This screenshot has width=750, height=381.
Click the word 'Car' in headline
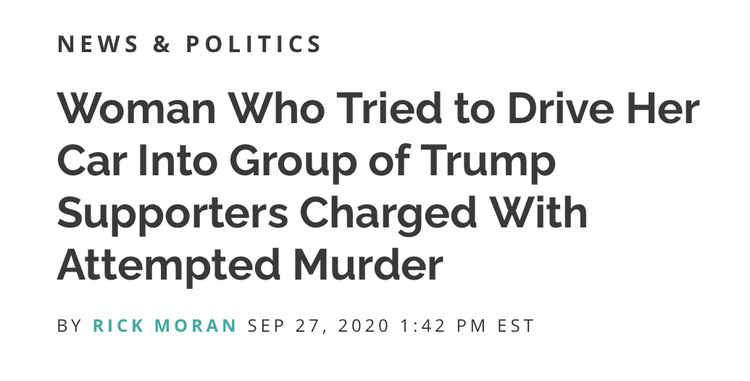coord(92,161)
